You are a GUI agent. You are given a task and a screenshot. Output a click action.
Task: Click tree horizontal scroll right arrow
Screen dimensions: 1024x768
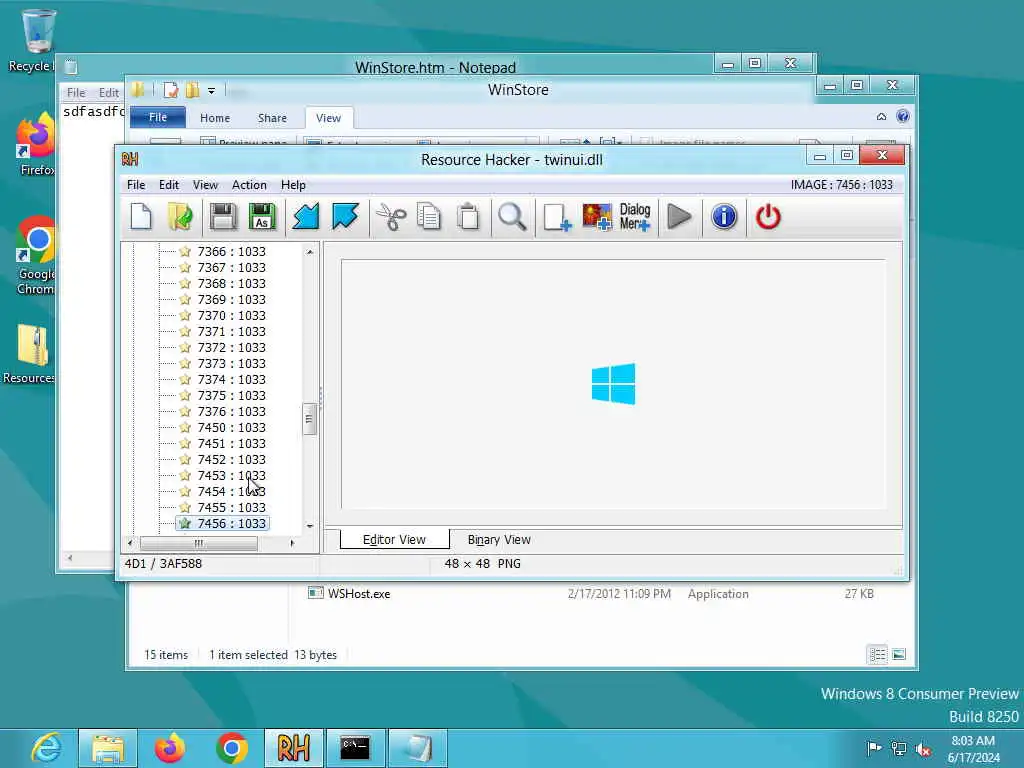292,543
